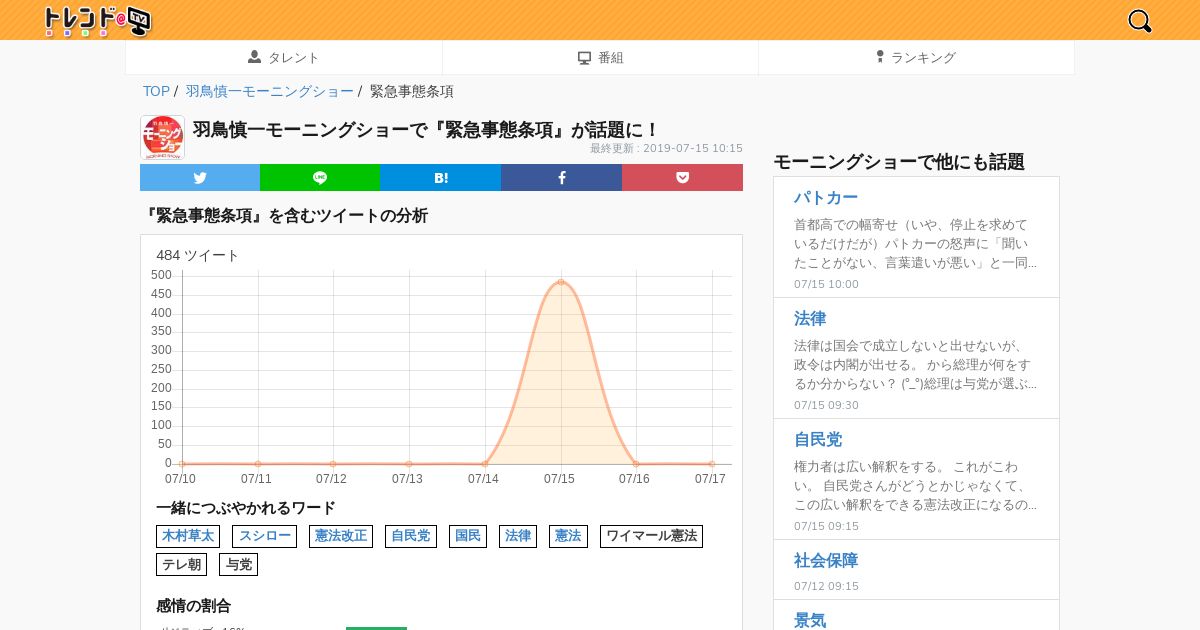Click the Trend TV site logo
Image resolution: width=1200 pixels, height=630 pixels.
pyautogui.click(x=97, y=20)
